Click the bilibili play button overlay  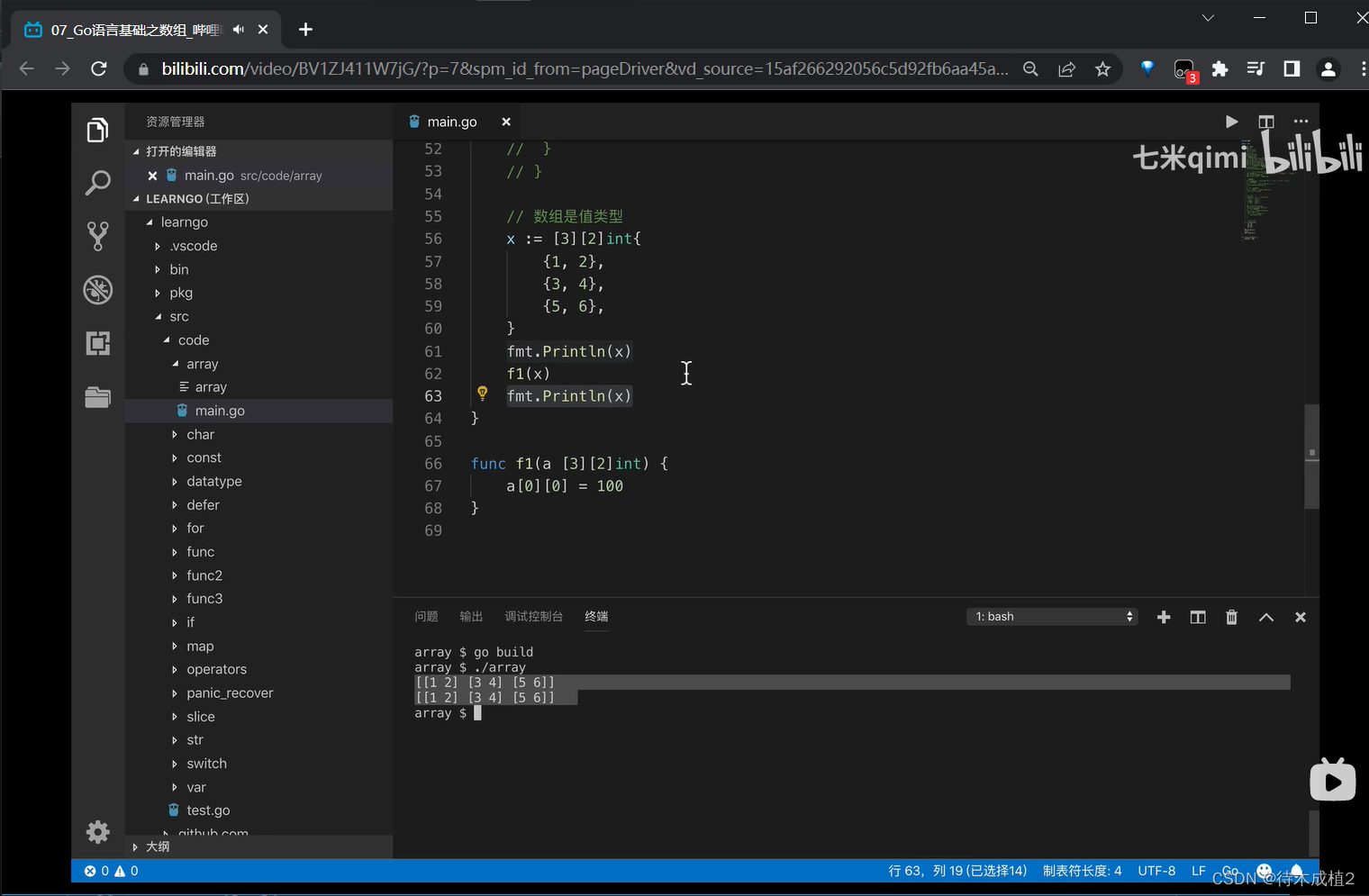(x=1333, y=780)
